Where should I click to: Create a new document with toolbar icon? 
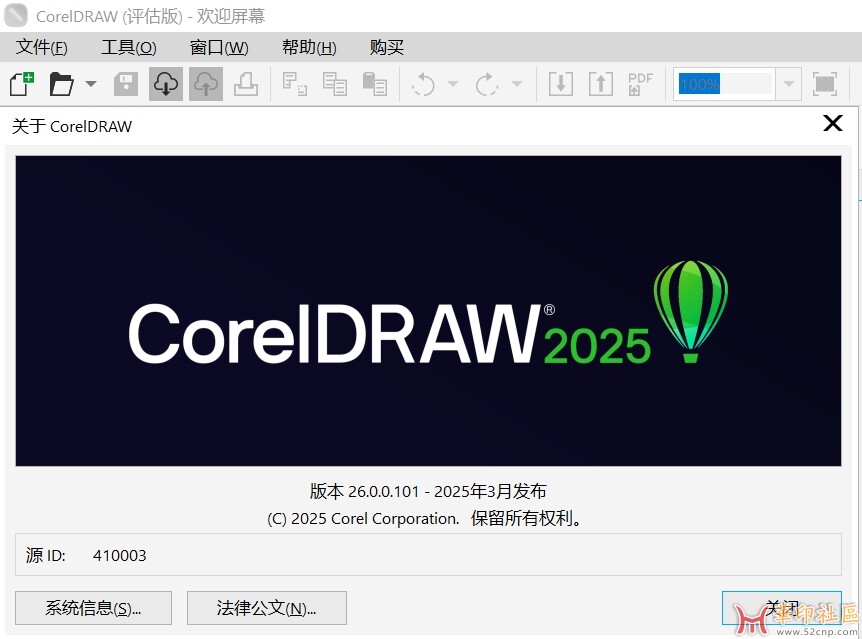click(x=22, y=84)
